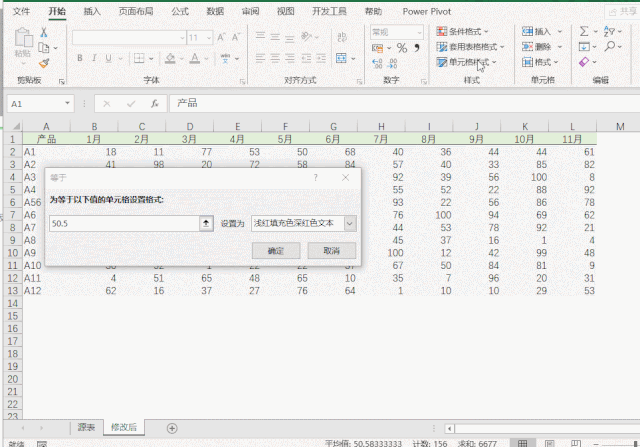
Task: Click the Name Box showing A1
Action: [38, 103]
